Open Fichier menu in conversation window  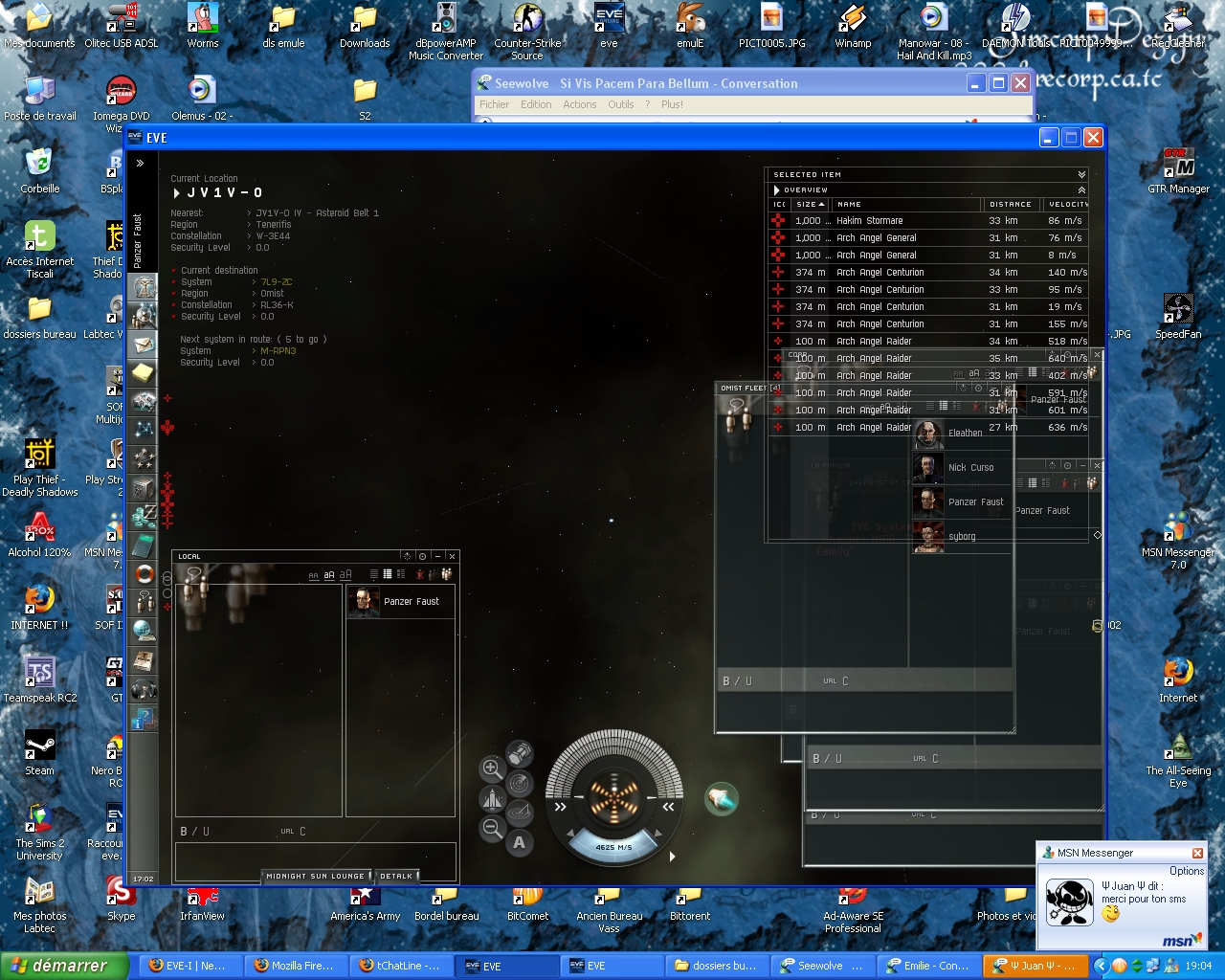point(494,105)
